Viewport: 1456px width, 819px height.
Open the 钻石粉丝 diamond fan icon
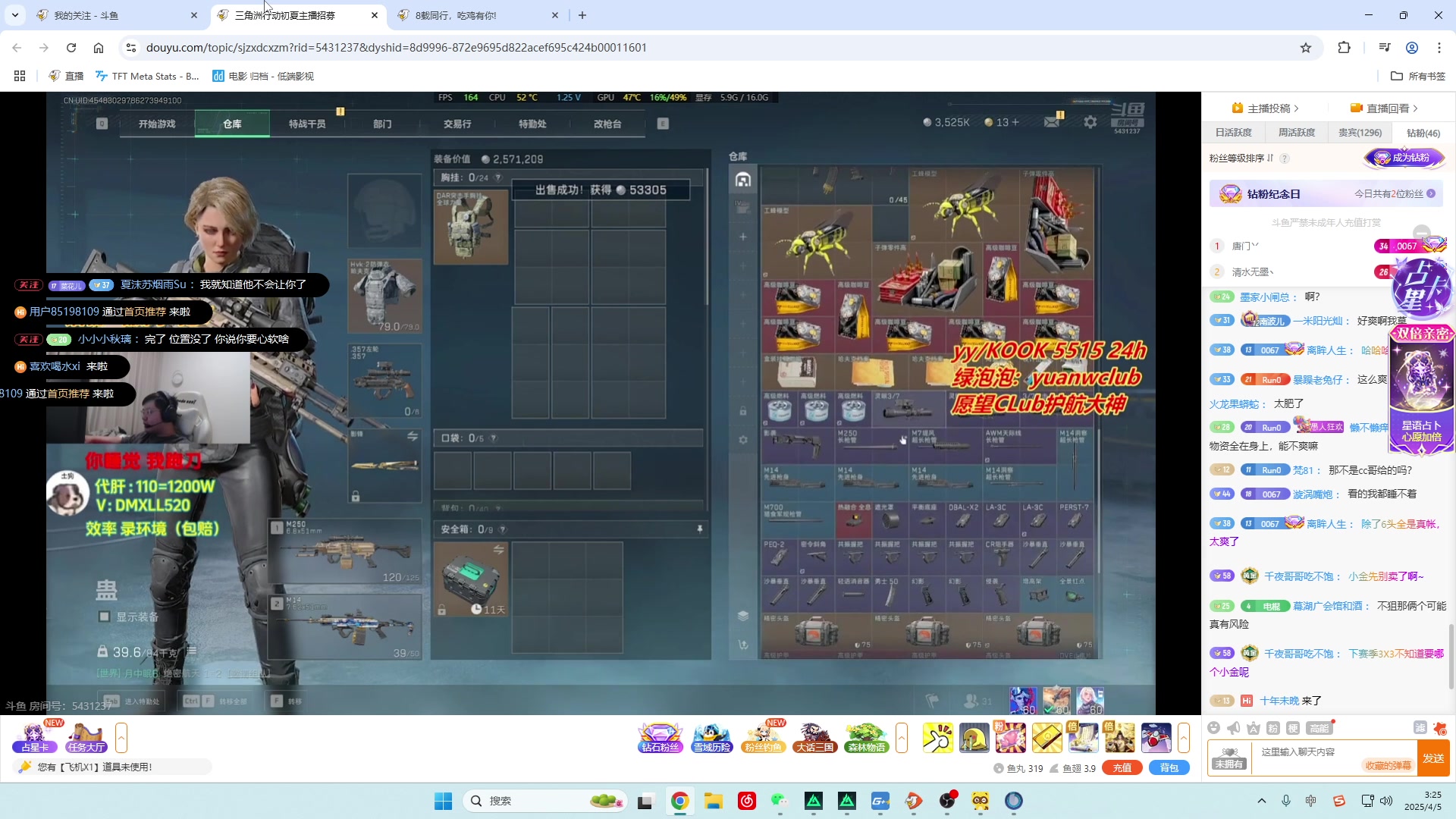[661, 737]
